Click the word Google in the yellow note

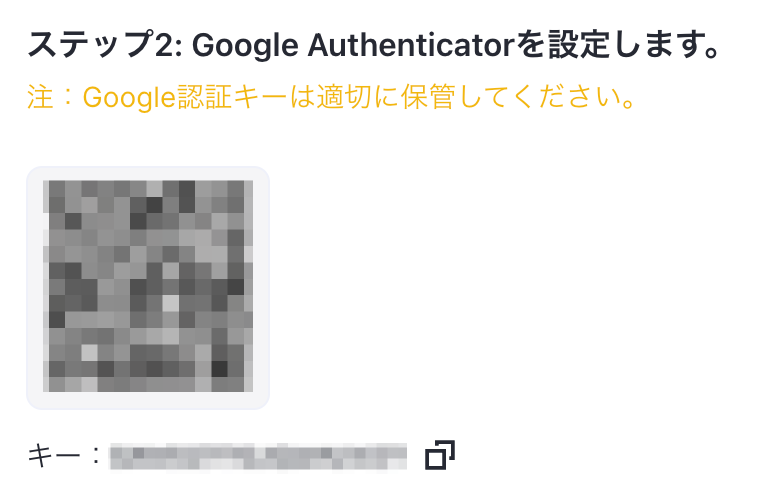129,97
